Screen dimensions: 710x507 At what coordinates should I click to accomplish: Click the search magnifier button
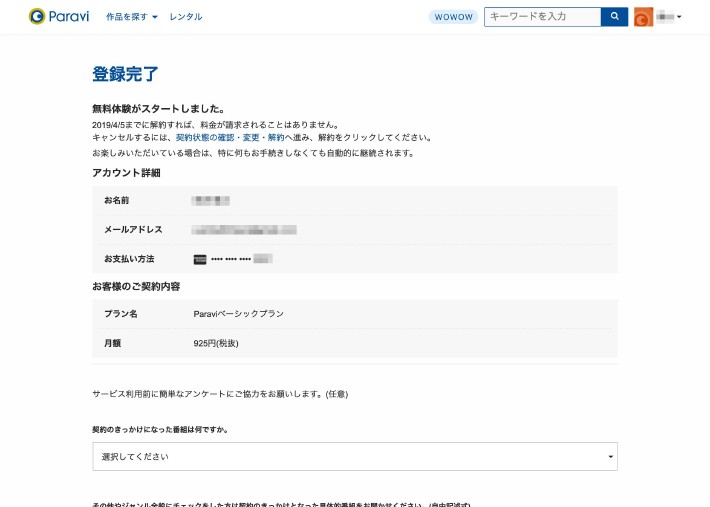coord(614,17)
